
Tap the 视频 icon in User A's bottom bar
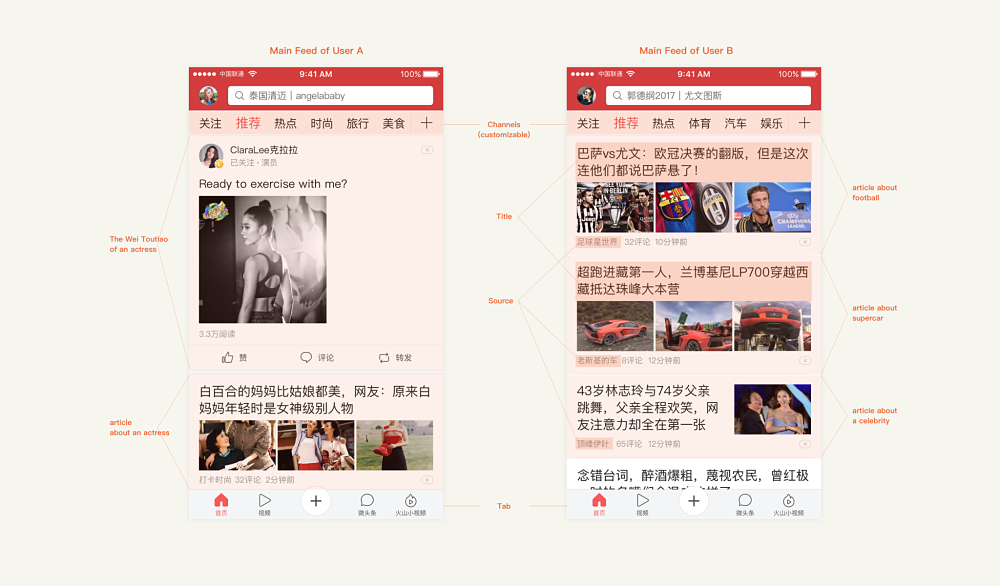point(265,504)
